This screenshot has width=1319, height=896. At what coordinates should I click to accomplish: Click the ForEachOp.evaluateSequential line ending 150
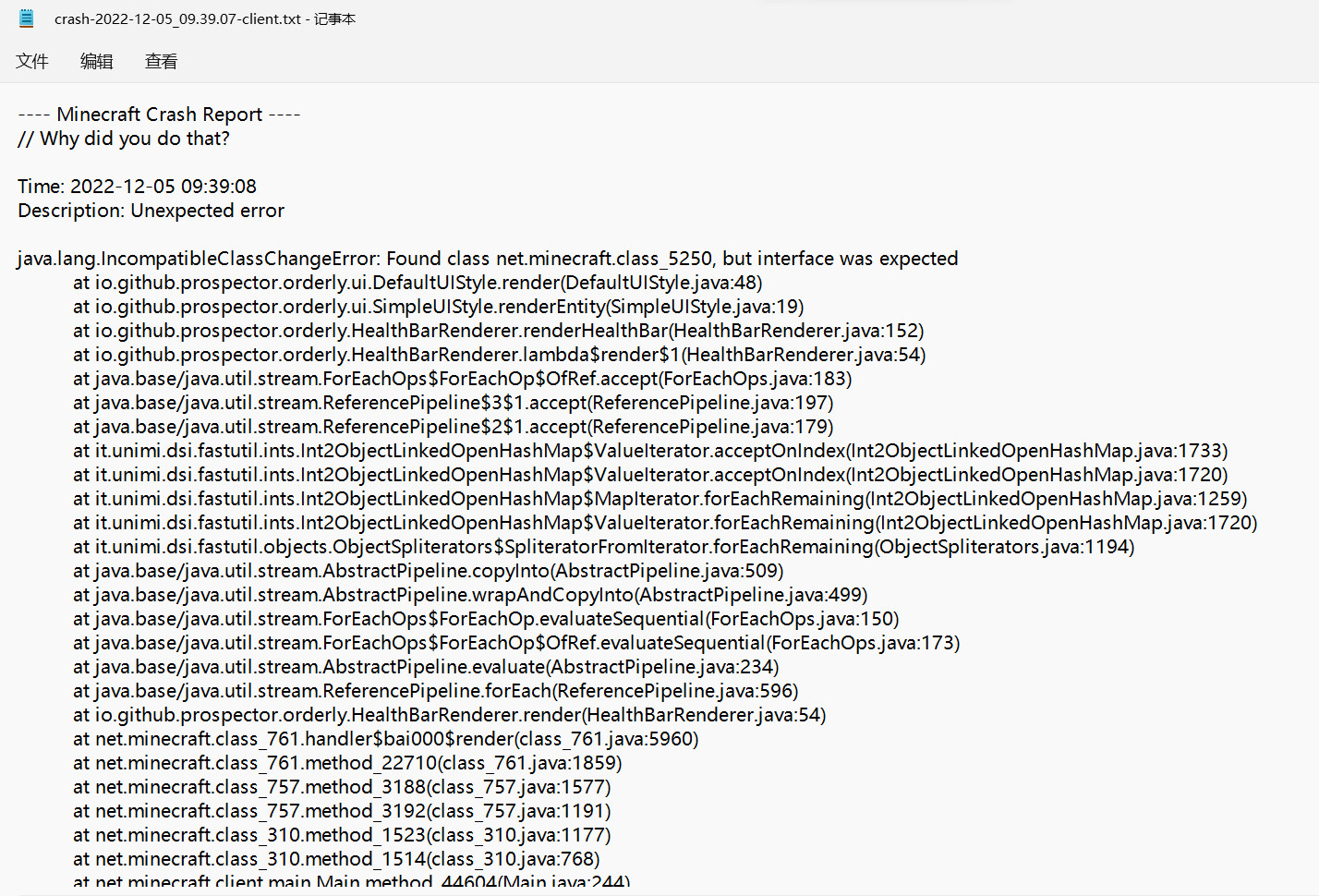click(486, 619)
